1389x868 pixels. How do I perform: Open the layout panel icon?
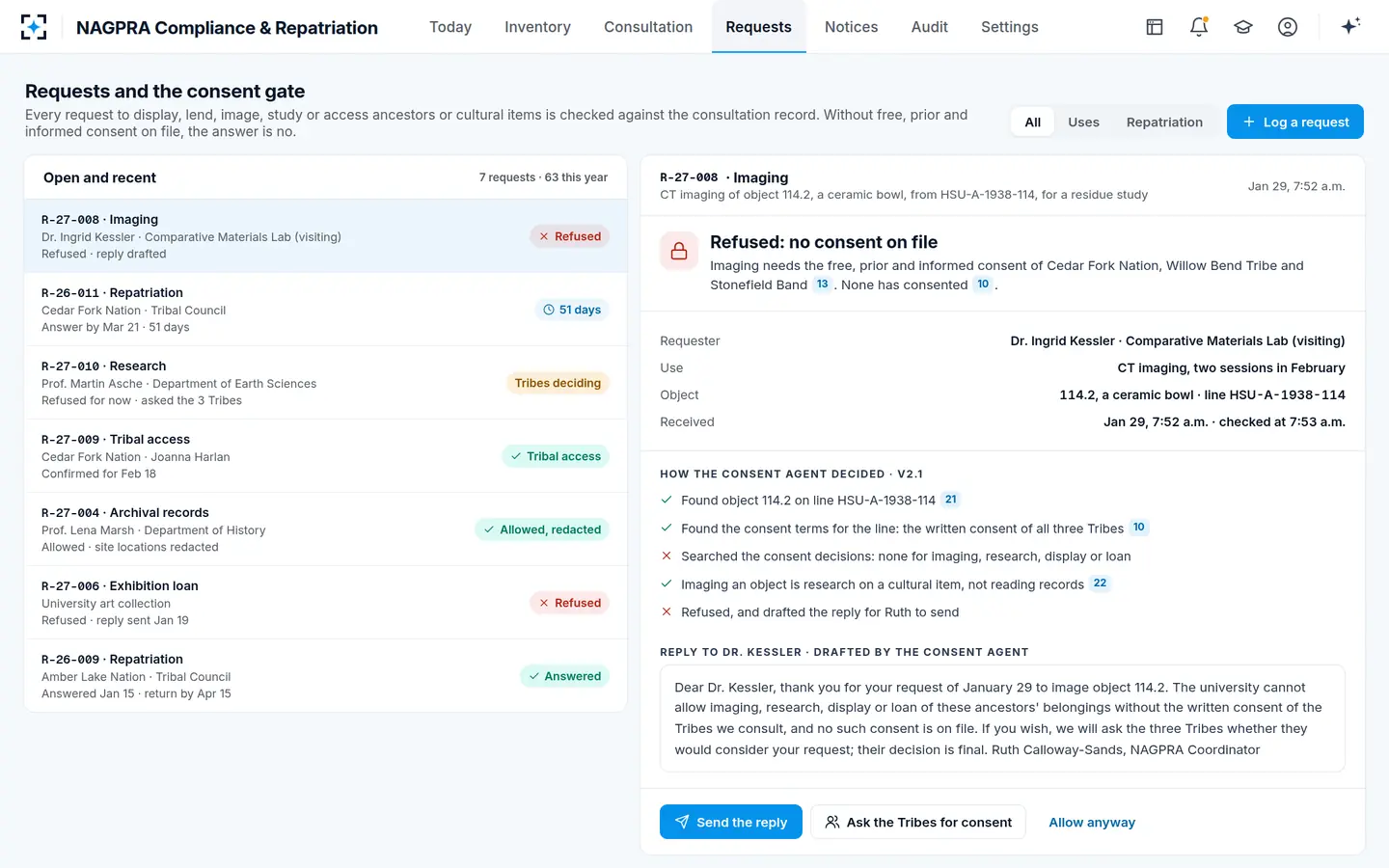click(x=1155, y=27)
